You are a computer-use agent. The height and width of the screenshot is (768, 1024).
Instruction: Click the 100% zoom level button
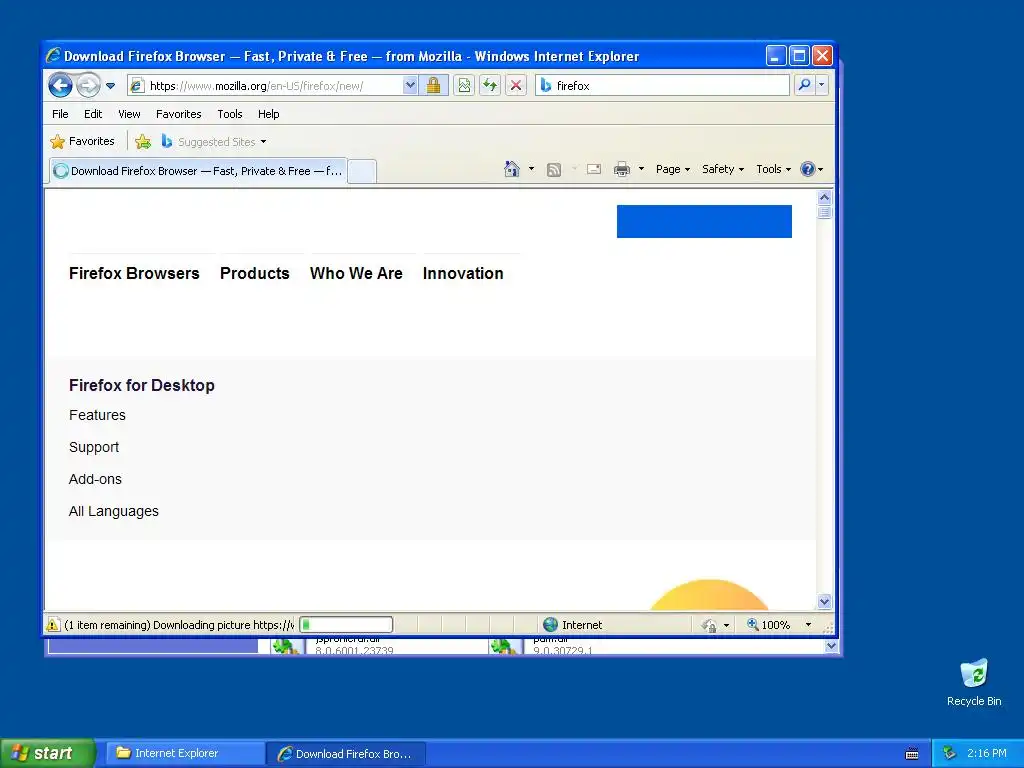[769, 625]
